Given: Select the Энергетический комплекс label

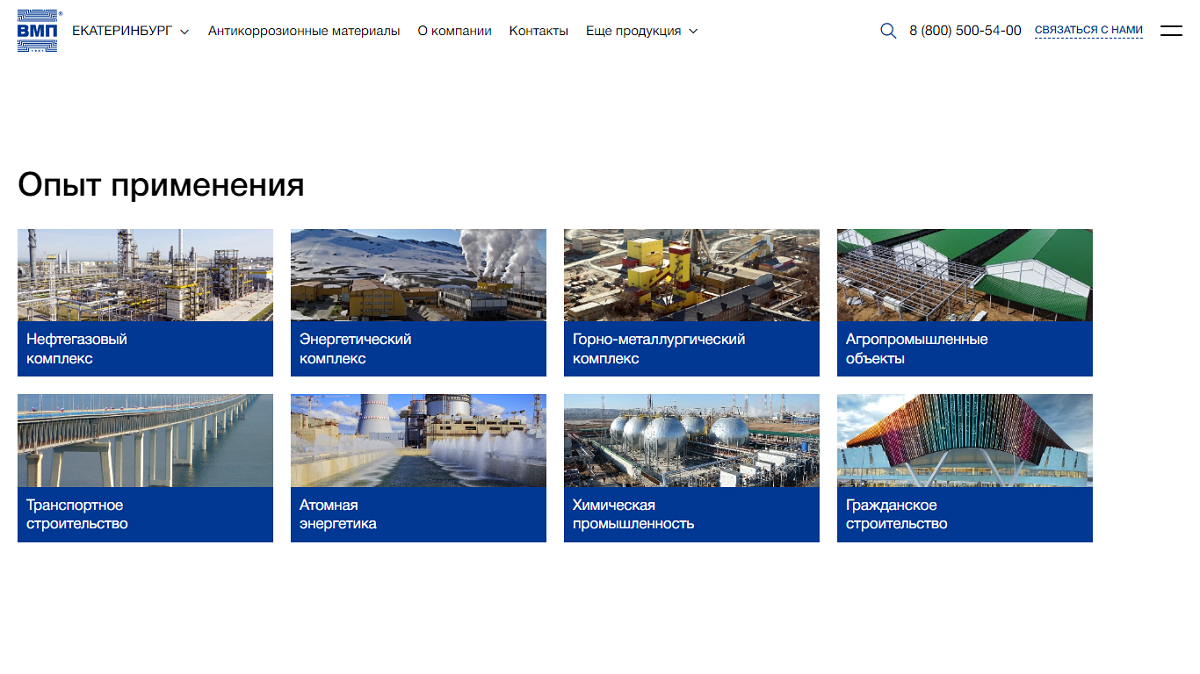Looking at the screenshot, I should coord(355,349).
